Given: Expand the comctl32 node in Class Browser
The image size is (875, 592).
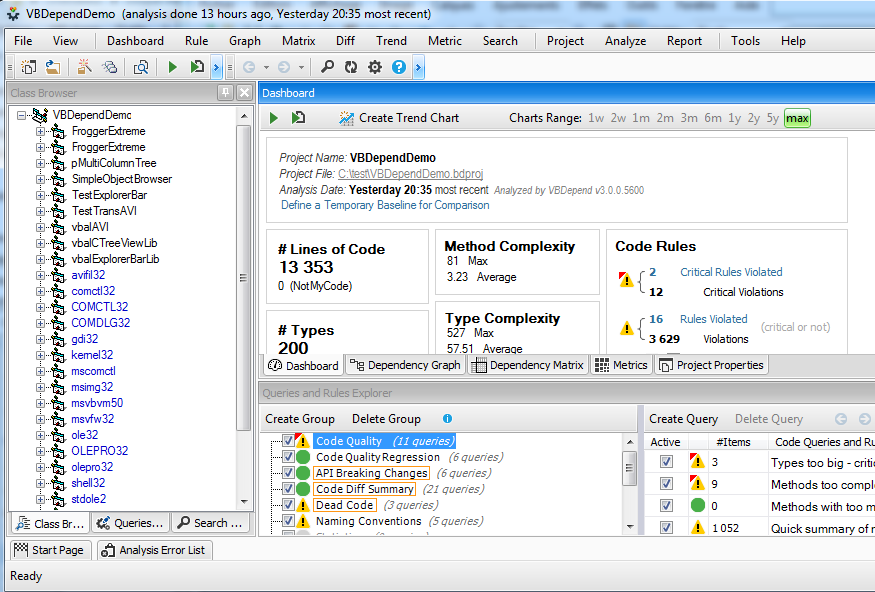Looking at the screenshot, I should [41, 291].
